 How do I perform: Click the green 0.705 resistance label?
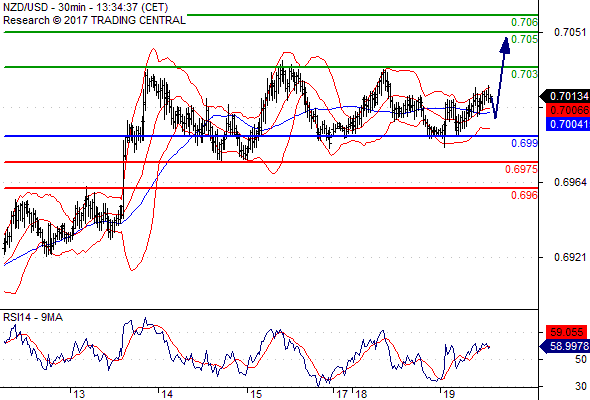tap(524, 39)
